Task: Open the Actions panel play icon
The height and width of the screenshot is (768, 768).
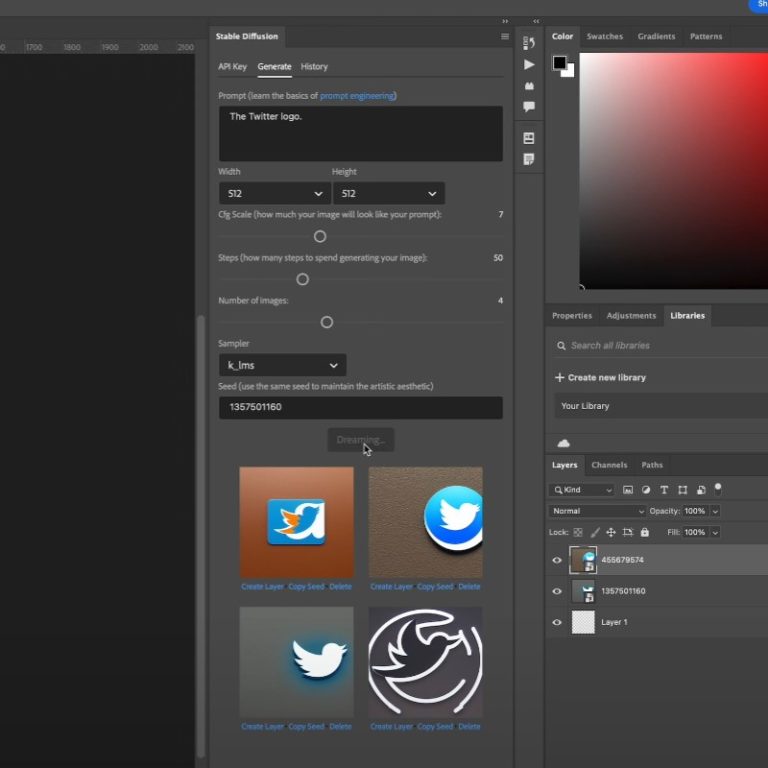Action: coord(529,64)
